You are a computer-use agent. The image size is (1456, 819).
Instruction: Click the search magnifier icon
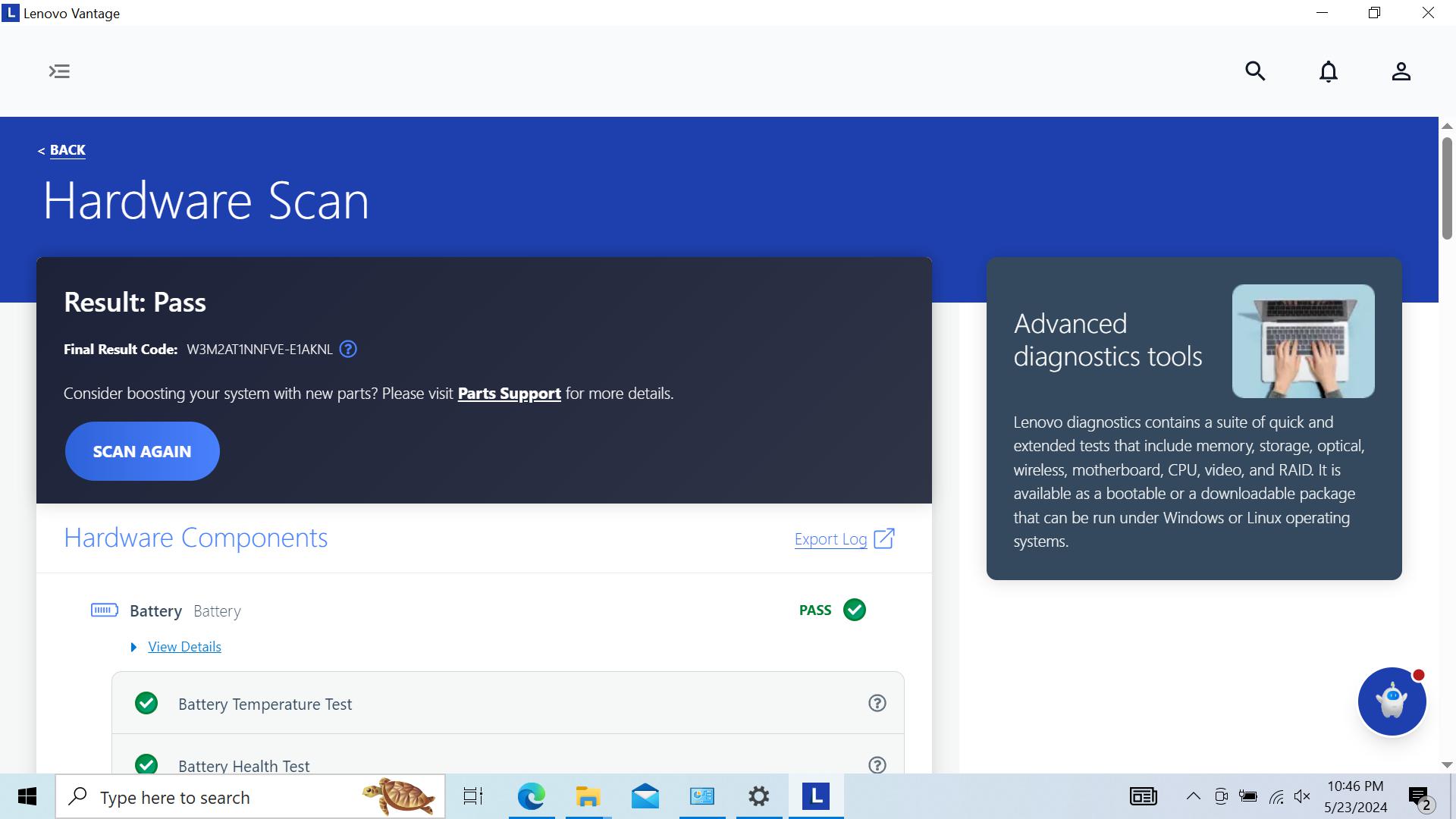pyautogui.click(x=1255, y=71)
